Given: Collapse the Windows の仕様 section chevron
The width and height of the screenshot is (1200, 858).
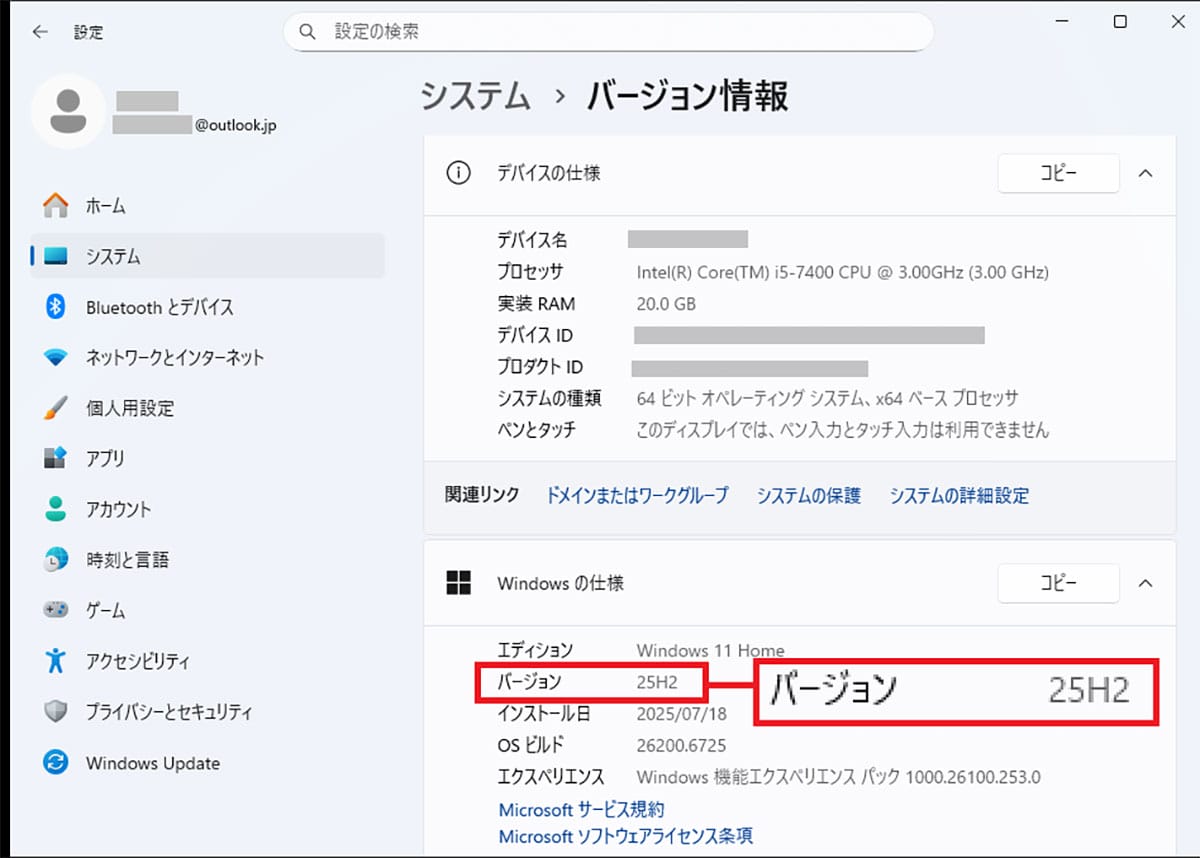Looking at the screenshot, I should (x=1146, y=583).
